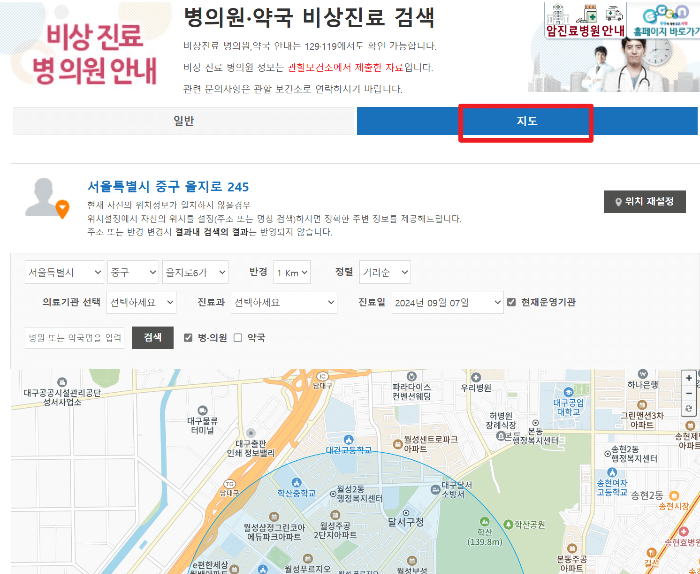Check the 약국 checkbox
Screen dimensions: 700x574
coord(238,338)
